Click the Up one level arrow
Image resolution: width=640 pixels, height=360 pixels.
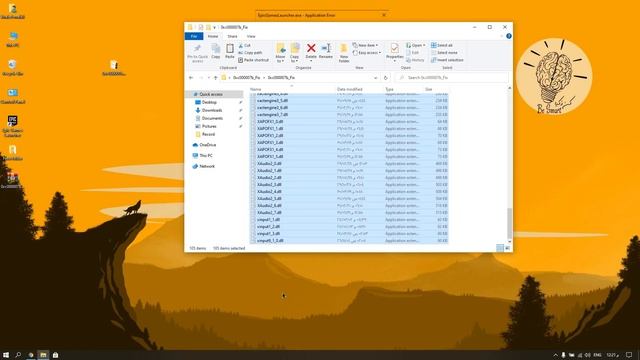click(216, 78)
